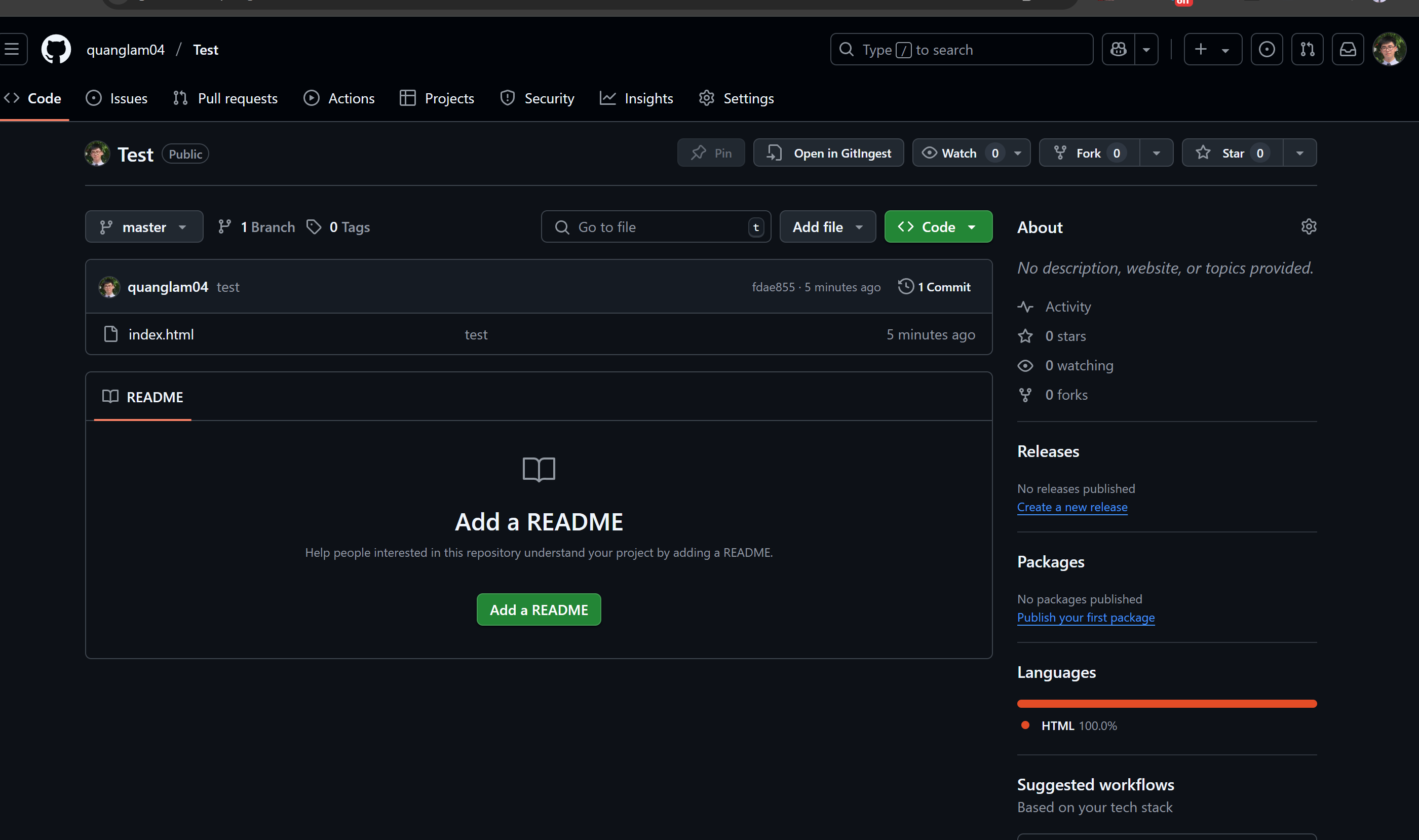Expand the Star lists dropdown arrow
The width and height of the screenshot is (1419, 840).
[1299, 153]
